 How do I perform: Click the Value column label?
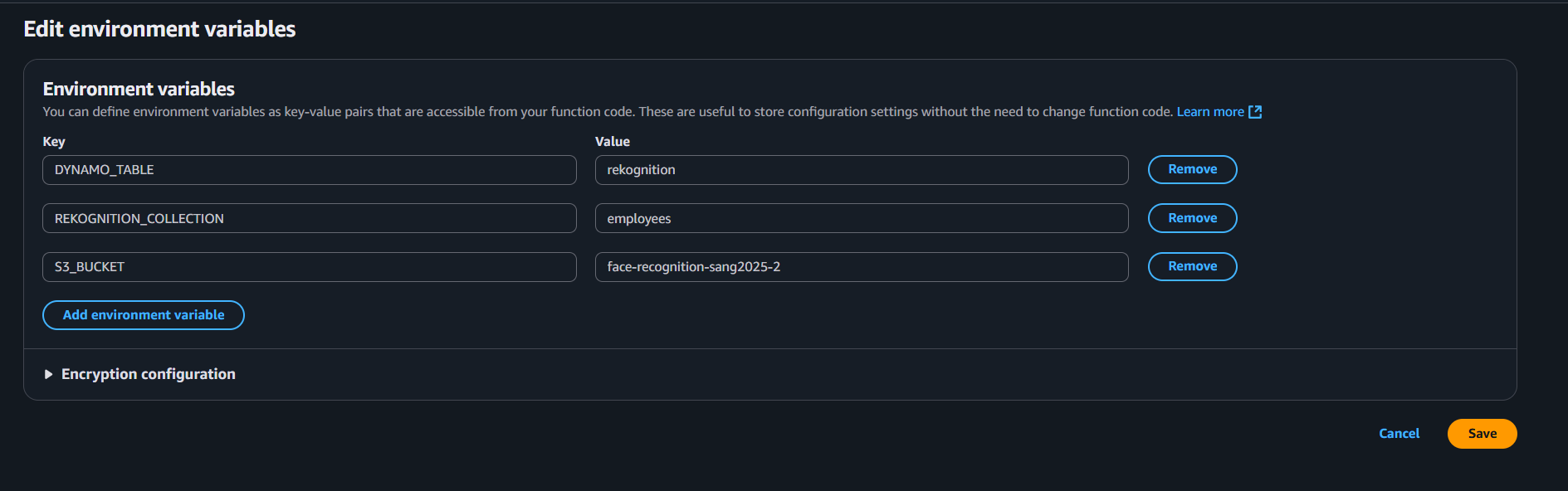click(613, 142)
